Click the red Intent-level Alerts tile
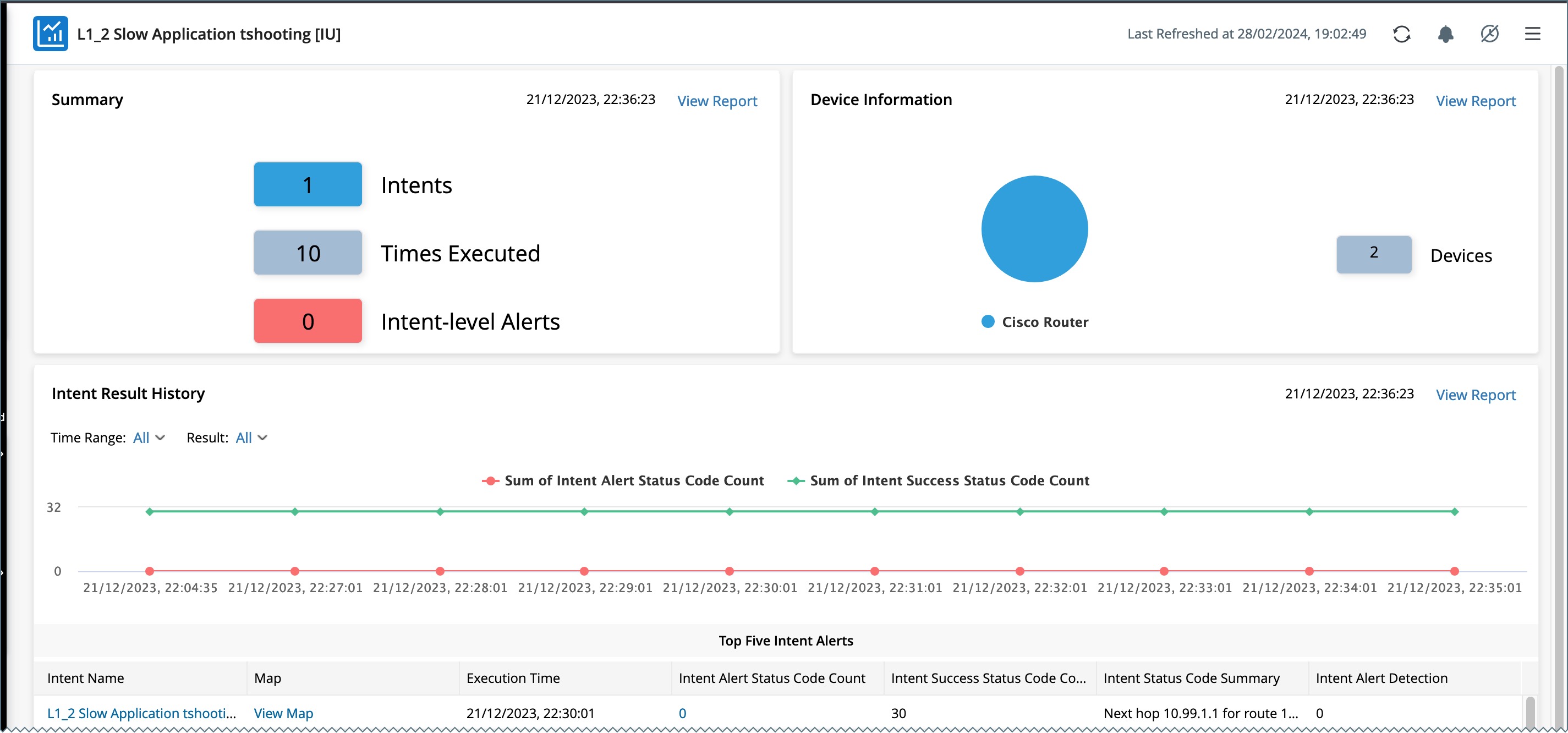Viewport: 1568px width, 733px height. 308,321
